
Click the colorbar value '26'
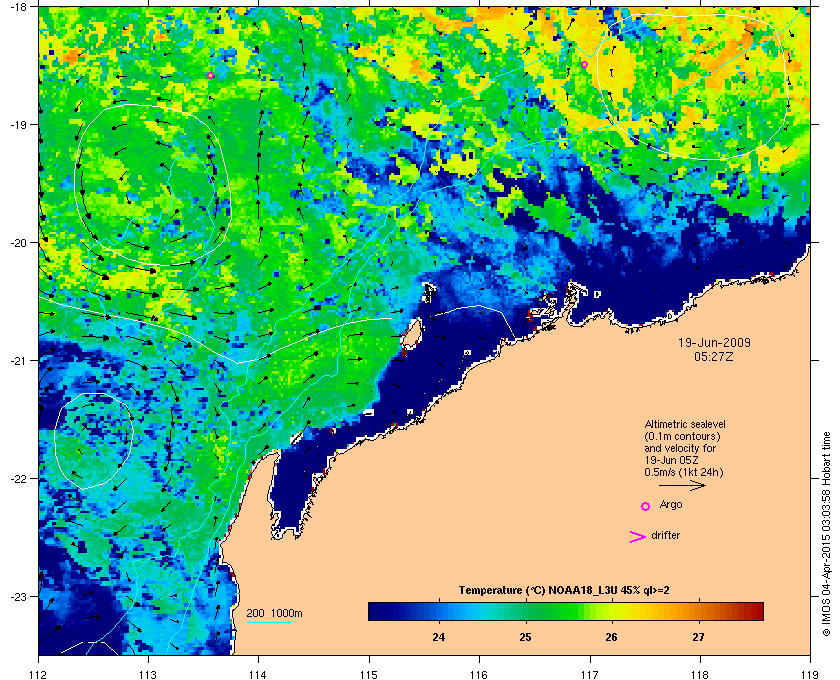coord(611,637)
